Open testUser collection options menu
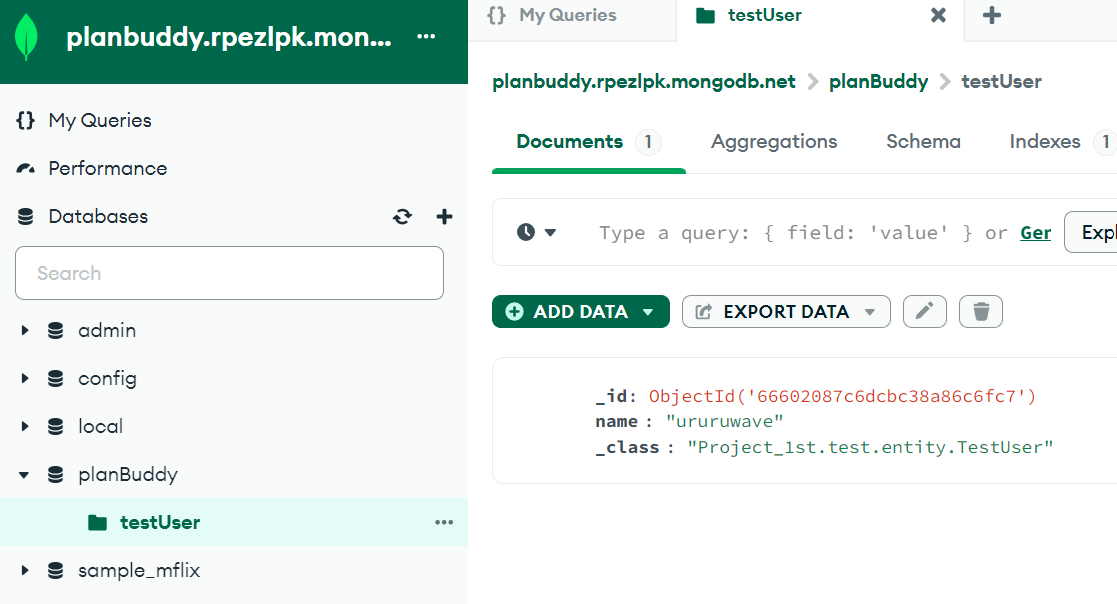Screen dimensions: 1117x604 (x=444, y=523)
